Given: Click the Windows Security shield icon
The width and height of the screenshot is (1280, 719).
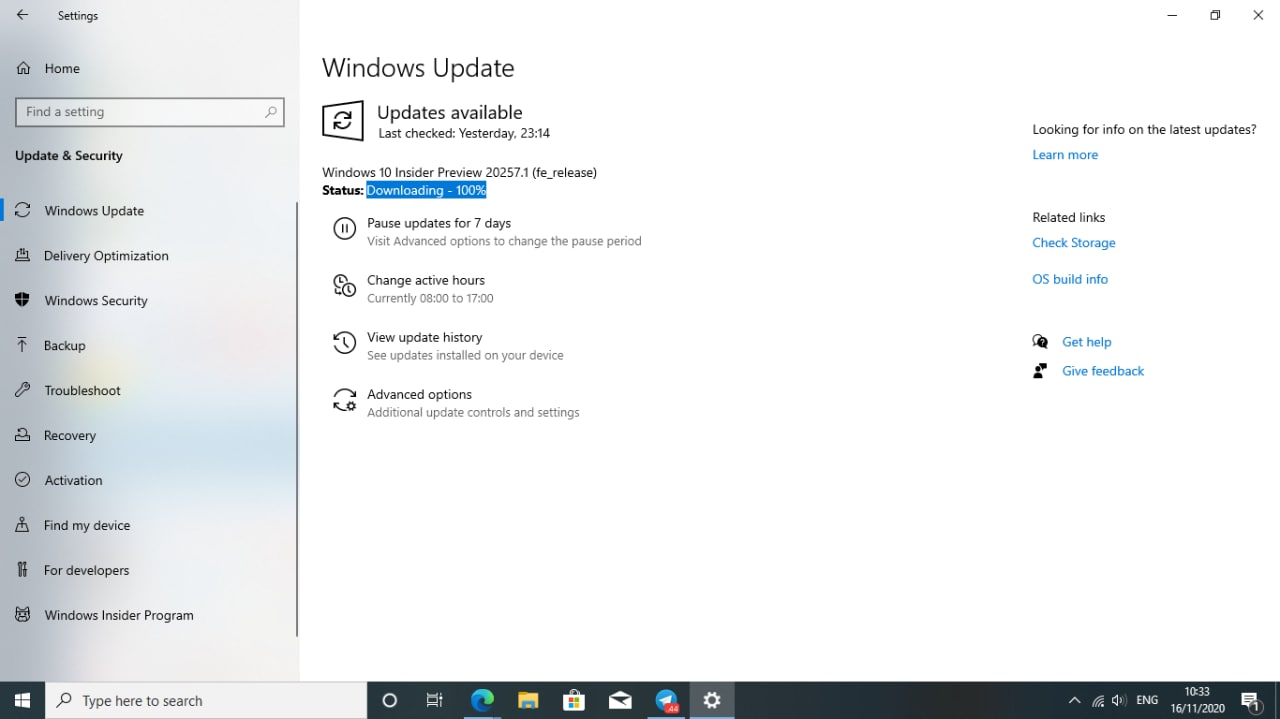Looking at the screenshot, I should tap(22, 300).
